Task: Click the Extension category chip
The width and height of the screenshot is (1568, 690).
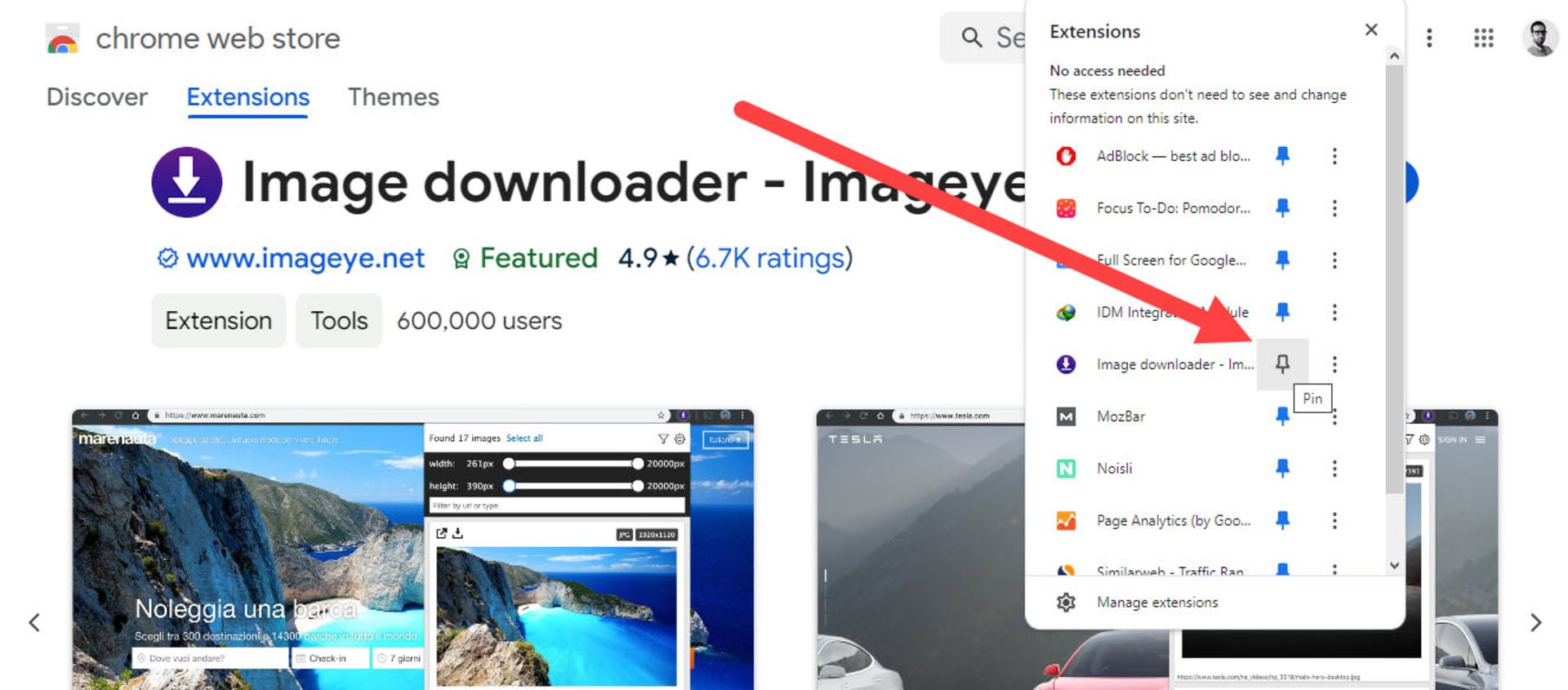Action: 218,320
